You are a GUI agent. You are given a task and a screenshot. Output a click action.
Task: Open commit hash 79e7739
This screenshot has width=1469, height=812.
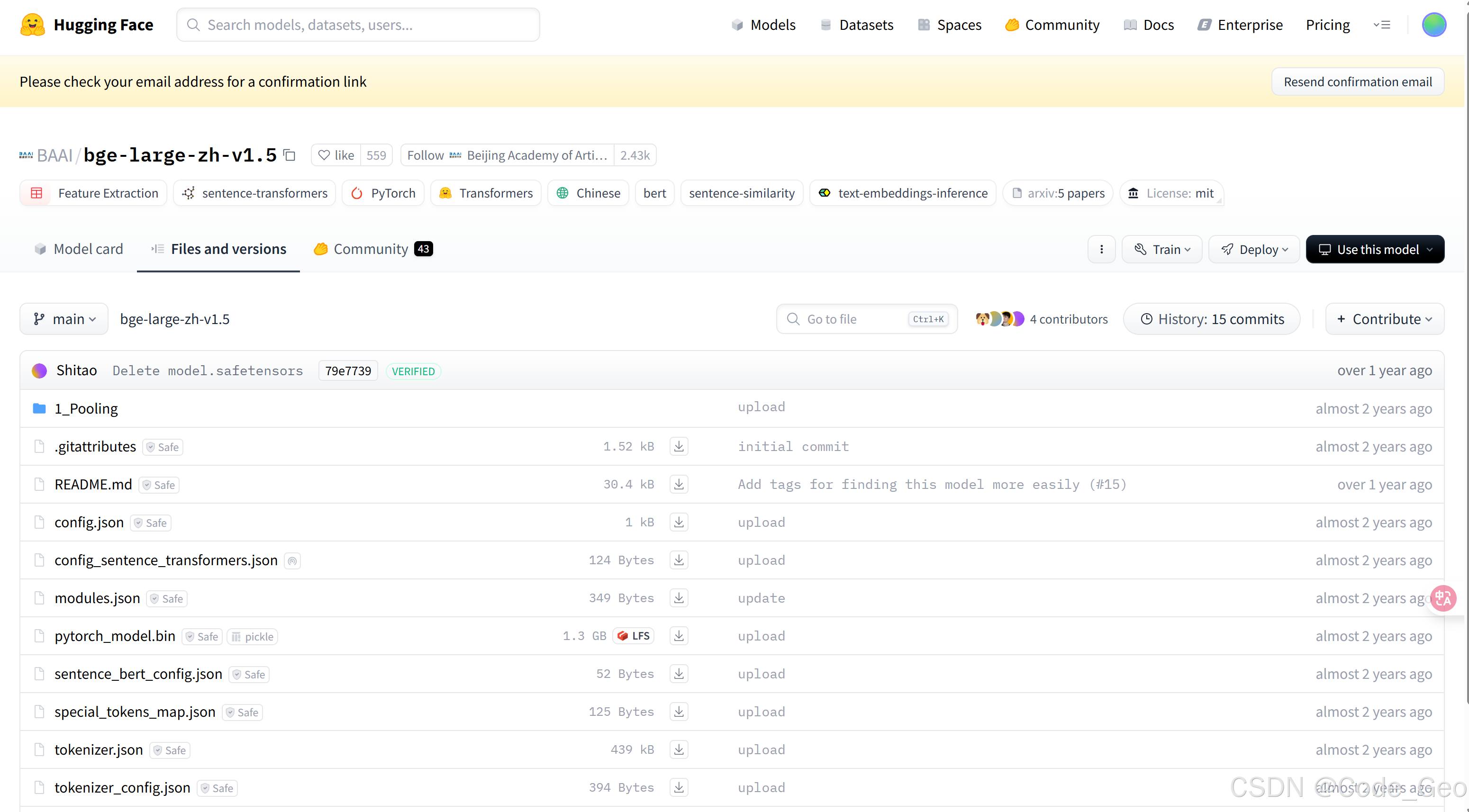pyautogui.click(x=348, y=370)
